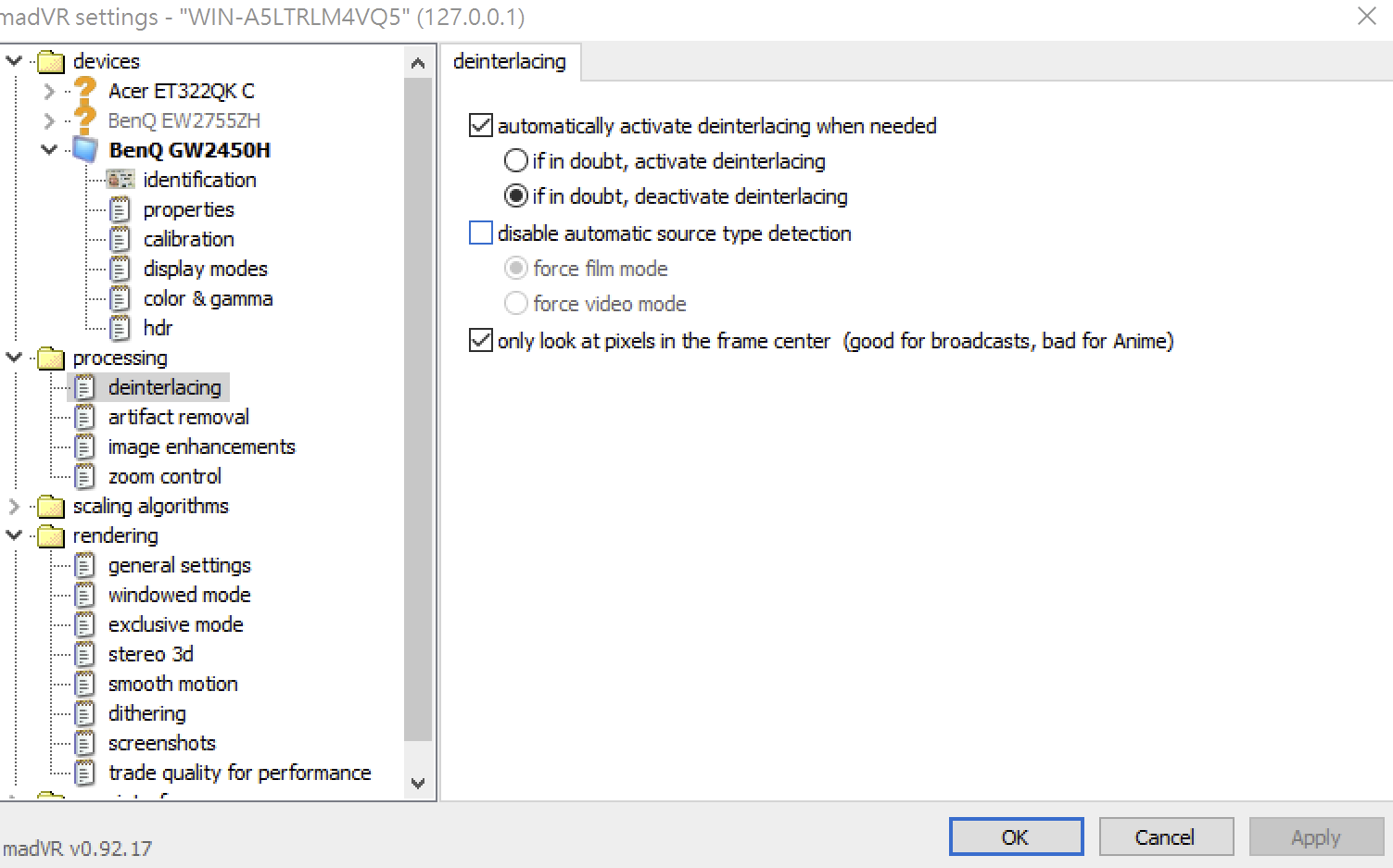Click the windowed mode page icon
1393x868 pixels.
click(84, 595)
